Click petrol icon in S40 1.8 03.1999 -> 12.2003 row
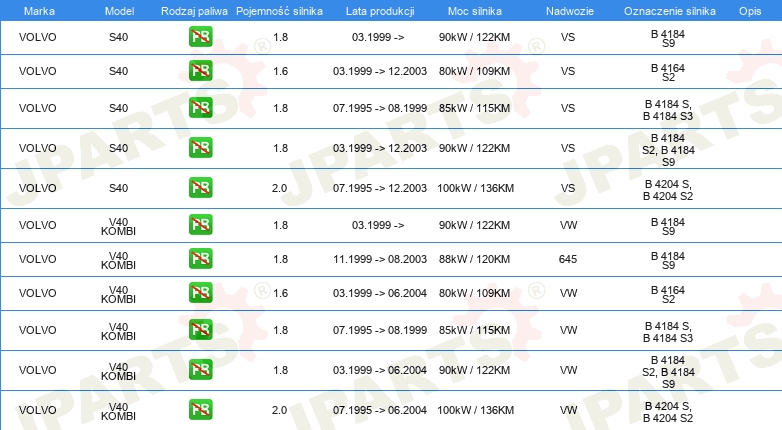 (200, 148)
